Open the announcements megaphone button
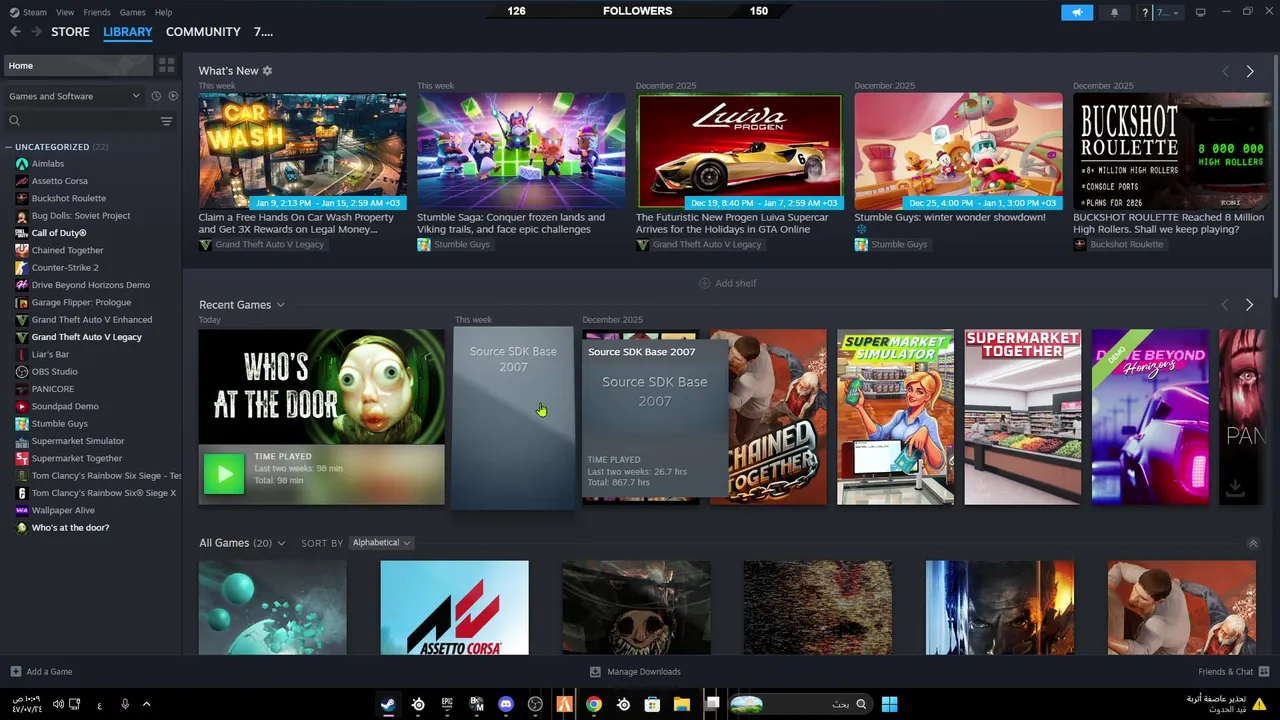 1077,12
